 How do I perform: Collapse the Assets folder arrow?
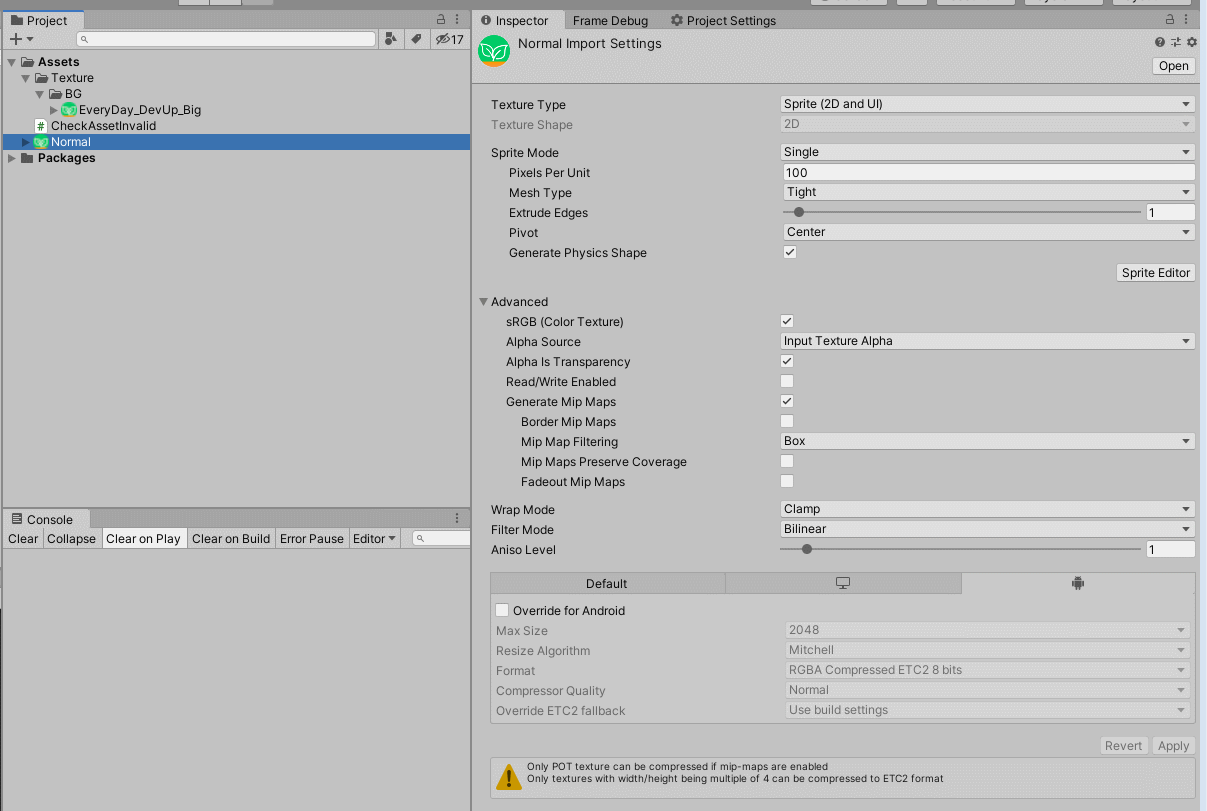tap(11, 62)
